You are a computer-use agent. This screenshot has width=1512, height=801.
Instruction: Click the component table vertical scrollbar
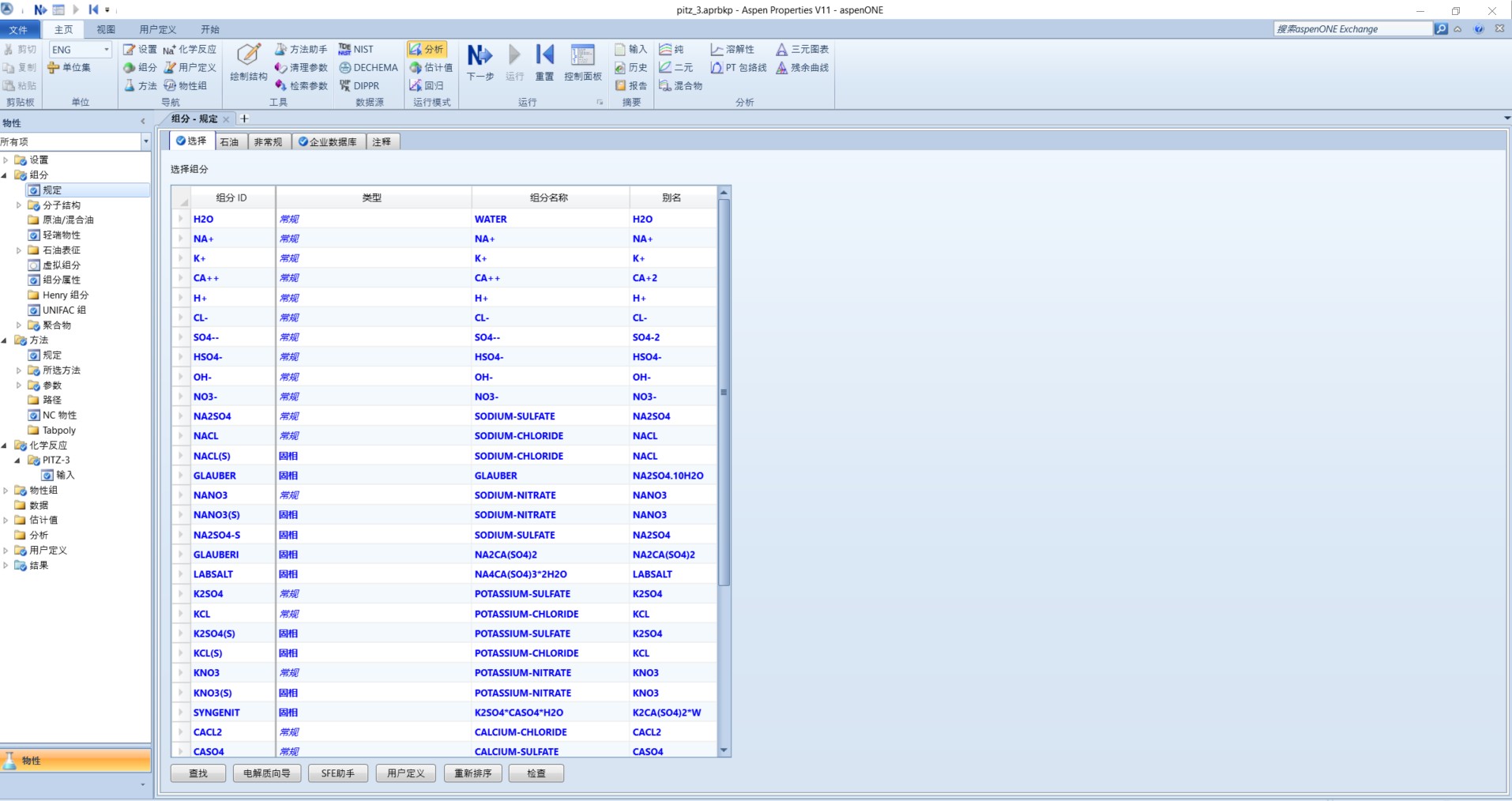point(724,392)
